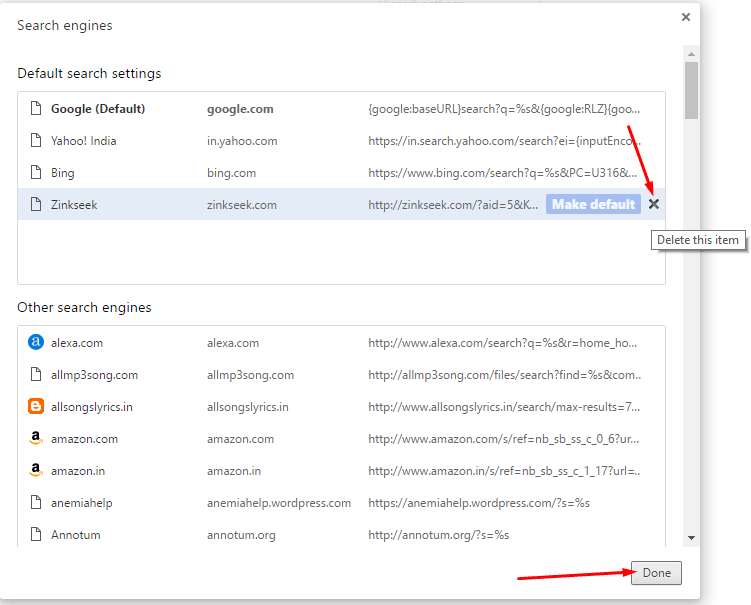Click the in.search.yahoo.com URL field
This screenshot has width=751, height=605.
pos(504,141)
